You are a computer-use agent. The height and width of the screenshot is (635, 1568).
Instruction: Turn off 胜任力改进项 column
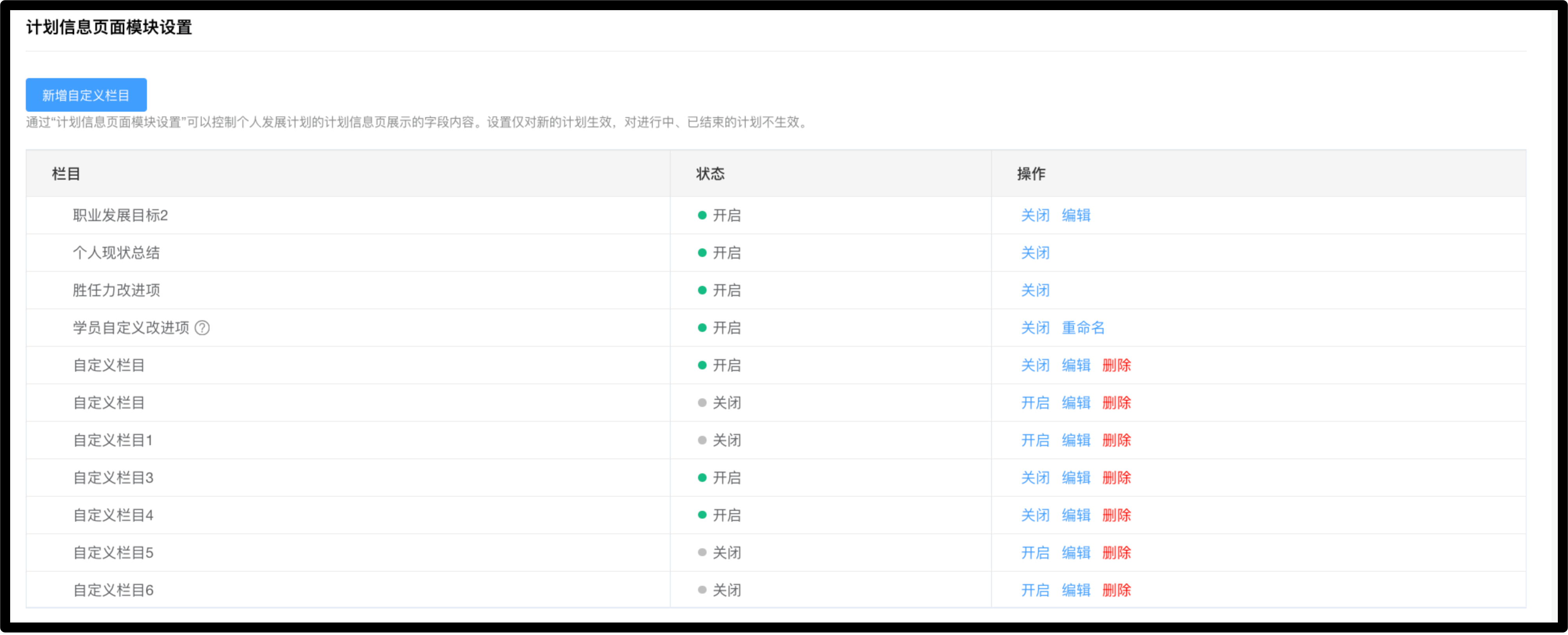click(x=1035, y=290)
